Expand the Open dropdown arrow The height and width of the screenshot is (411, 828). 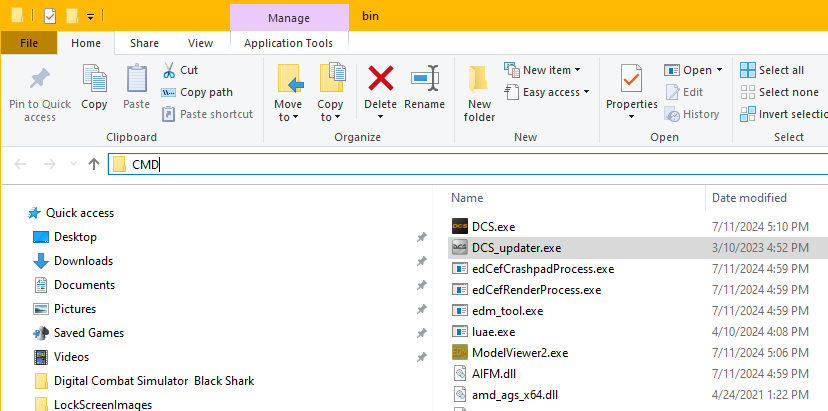click(719, 70)
